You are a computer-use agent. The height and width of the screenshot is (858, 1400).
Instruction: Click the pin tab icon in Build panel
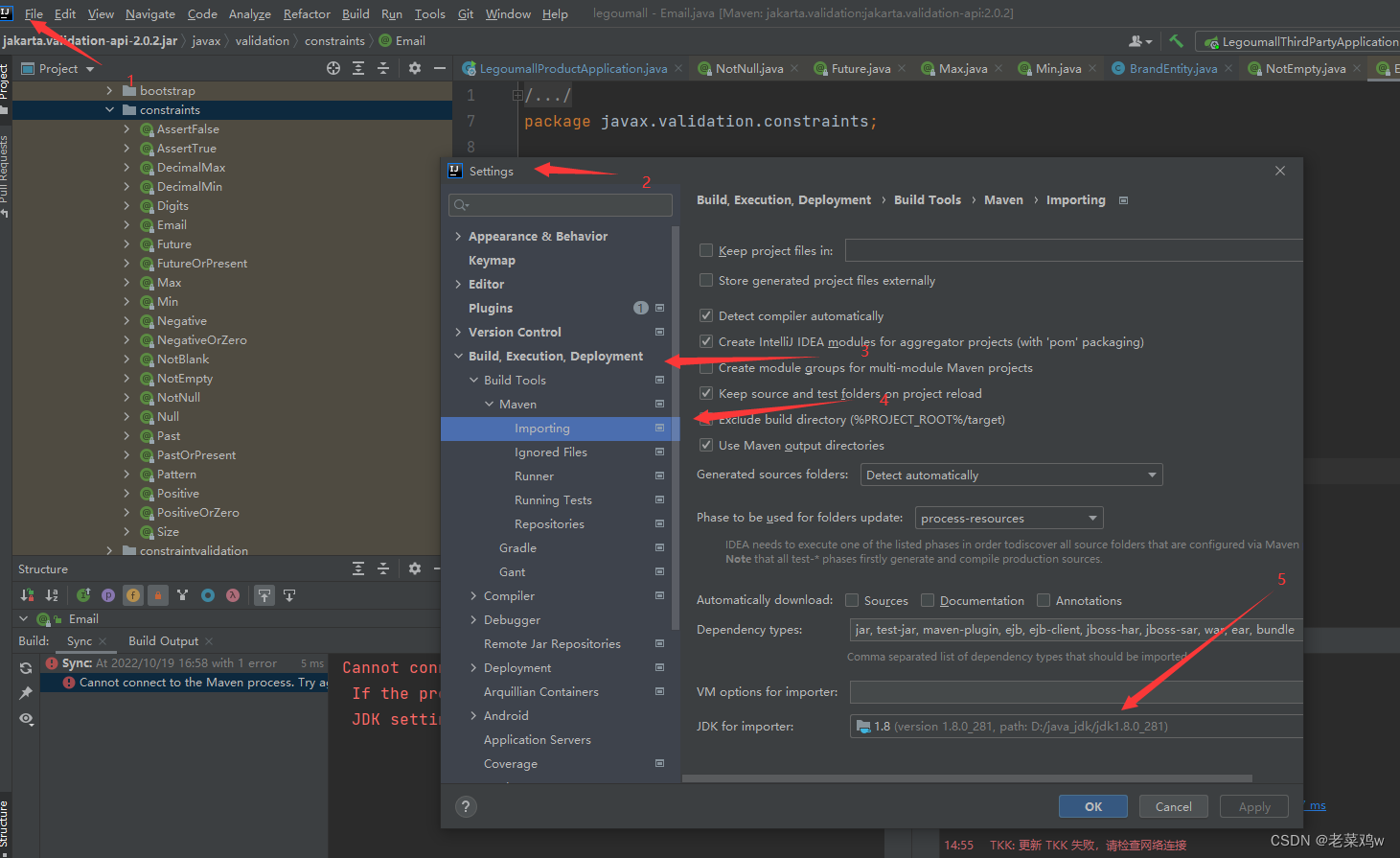click(26, 693)
